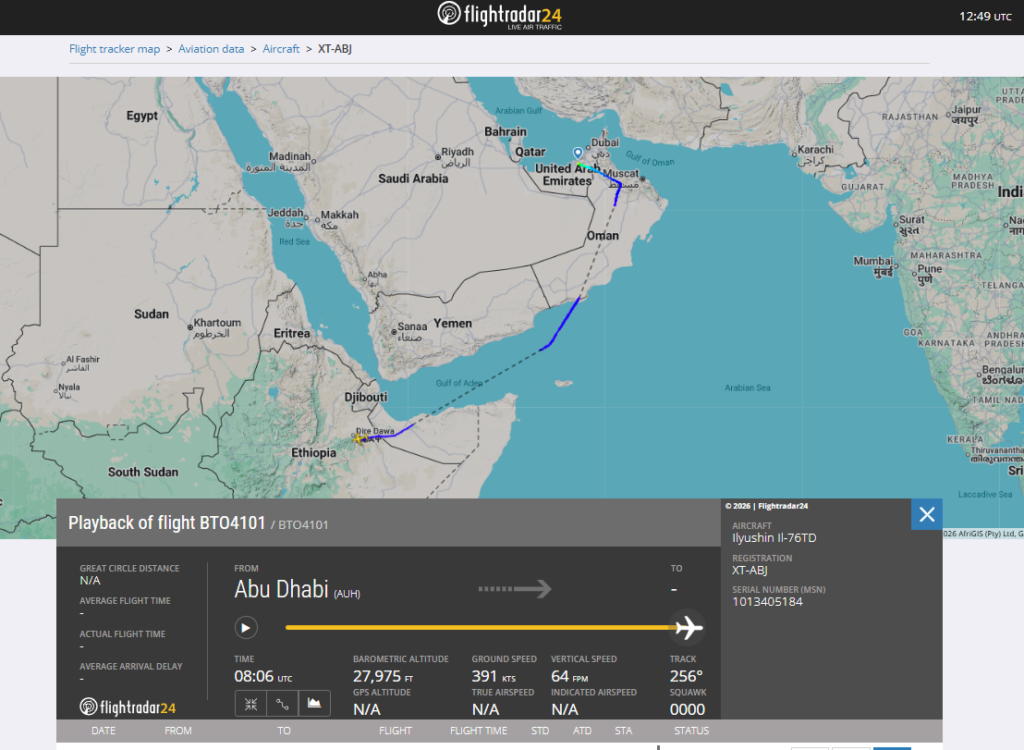This screenshot has width=1024, height=750.
Task: Click the STA column header
Action: tap(623, 730)
